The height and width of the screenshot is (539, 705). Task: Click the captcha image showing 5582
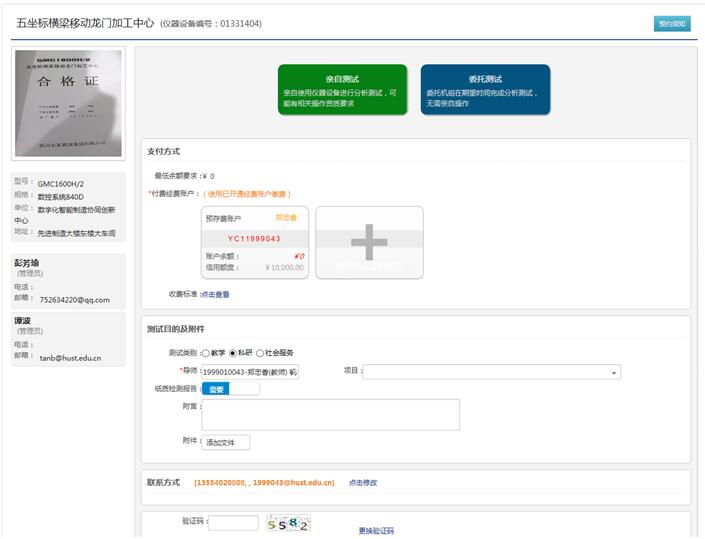coord(289,523)
